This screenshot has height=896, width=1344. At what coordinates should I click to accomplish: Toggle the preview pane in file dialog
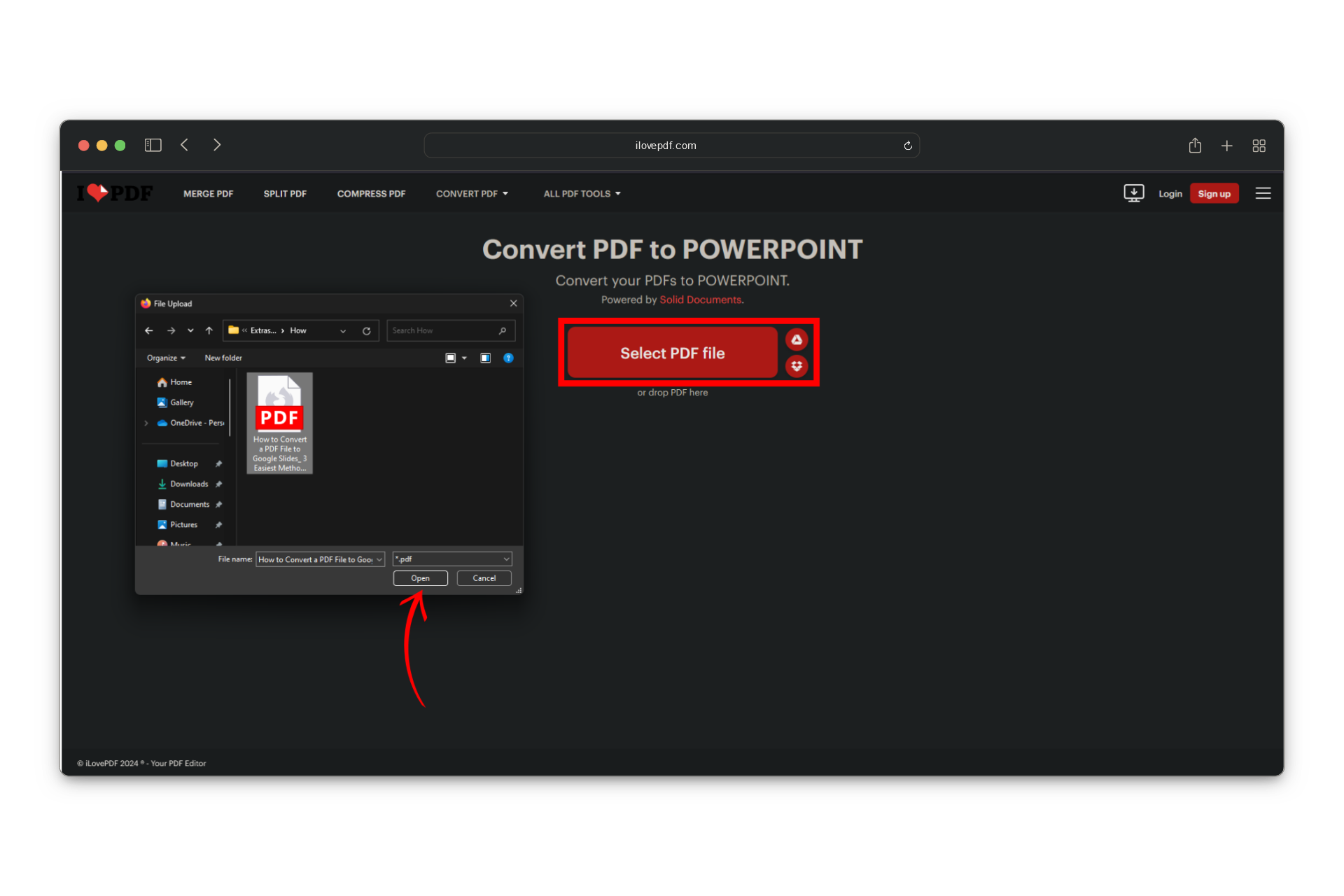485,358
